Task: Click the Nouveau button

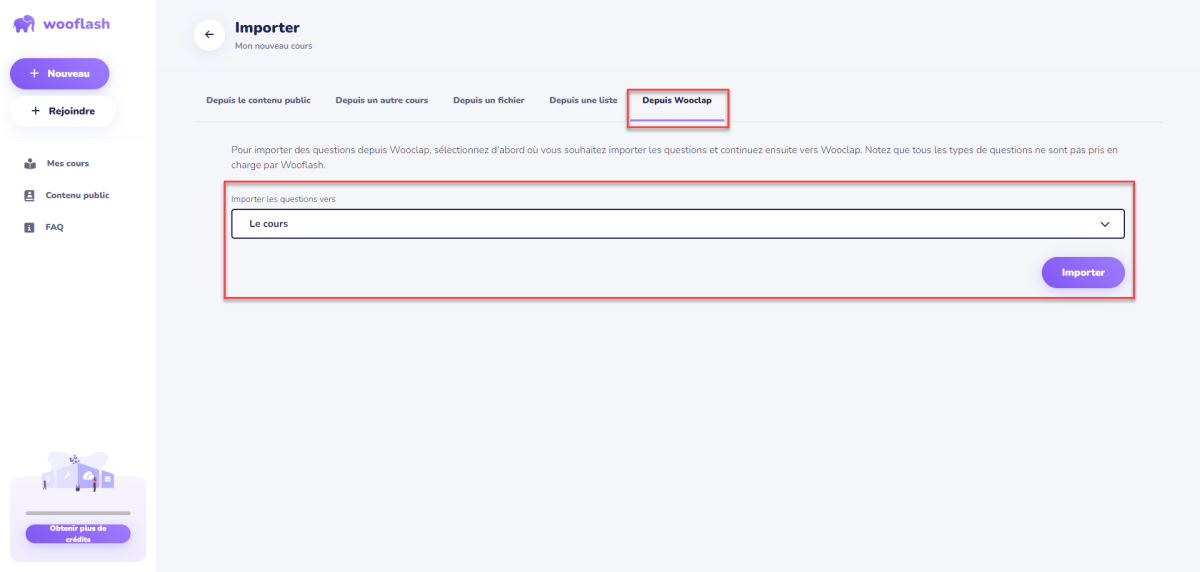Action: pyautogui.click(x=60, y=73)
